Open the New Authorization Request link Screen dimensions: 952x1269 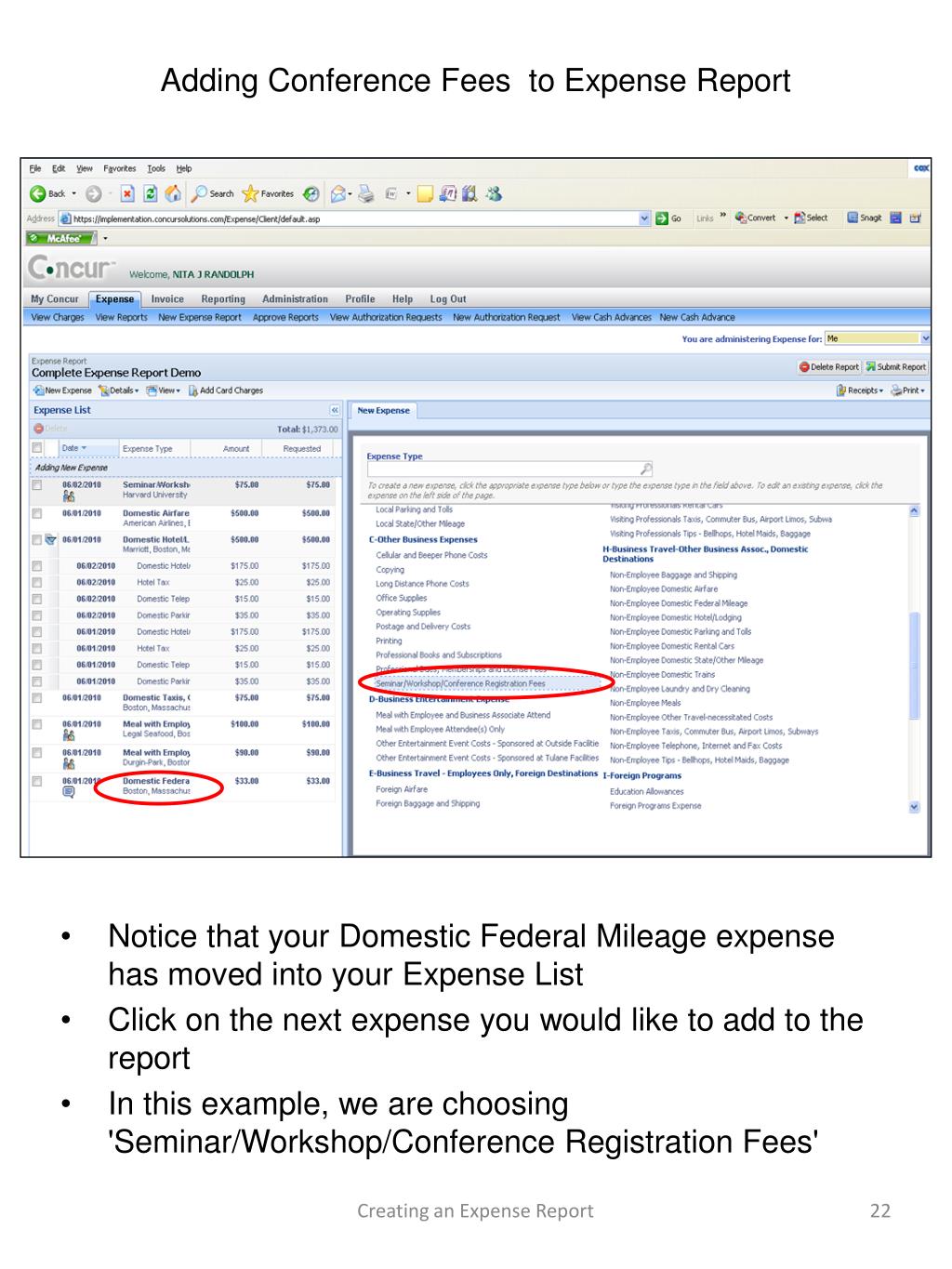tap(507, 317)
